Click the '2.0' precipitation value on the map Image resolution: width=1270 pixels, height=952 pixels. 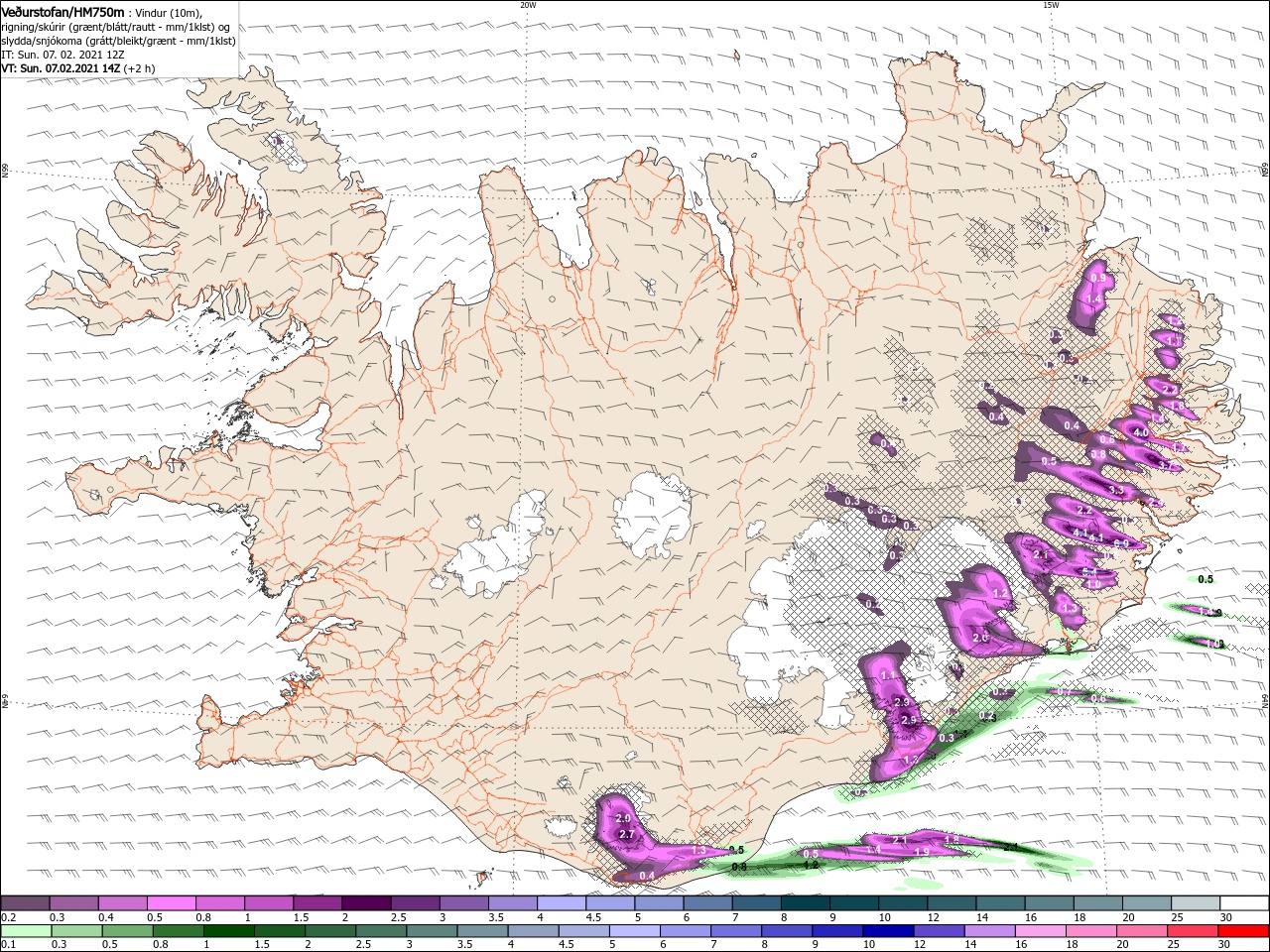pyautogui.click(x=623, y=818)
